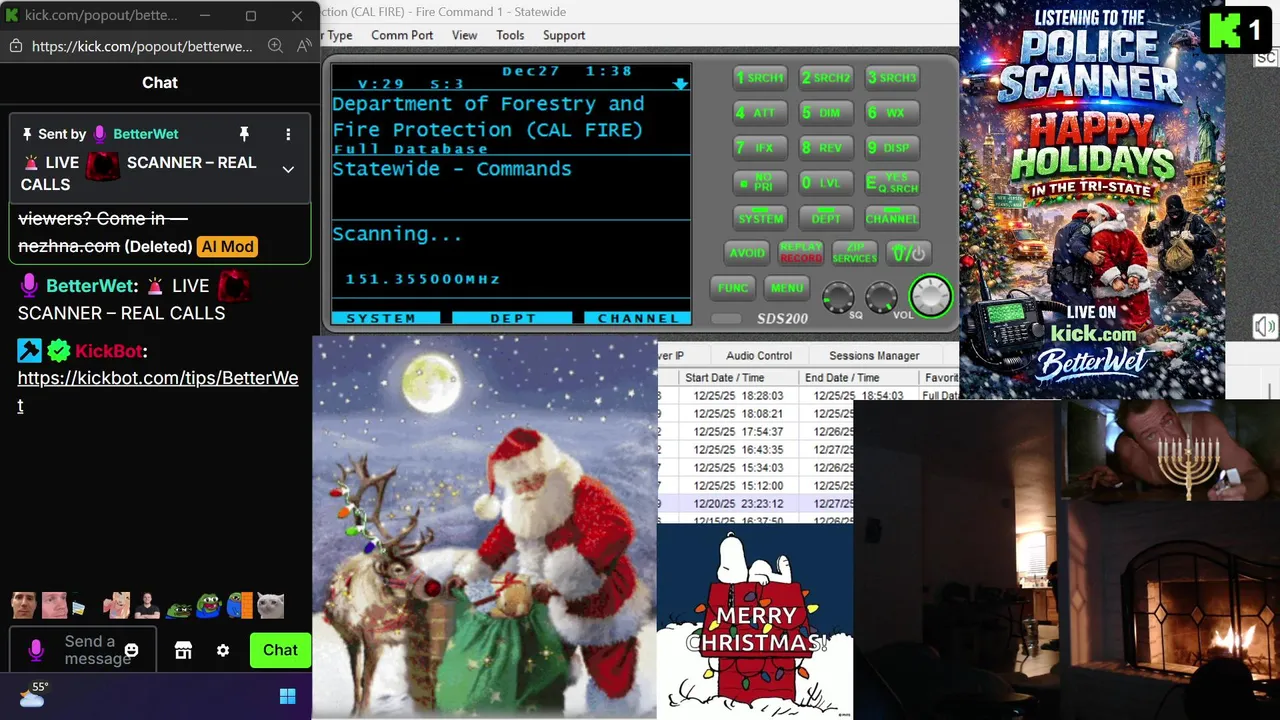The image size is (1280, 720).
Task: Click the VOL volume knob
Action: coord(881,297)
